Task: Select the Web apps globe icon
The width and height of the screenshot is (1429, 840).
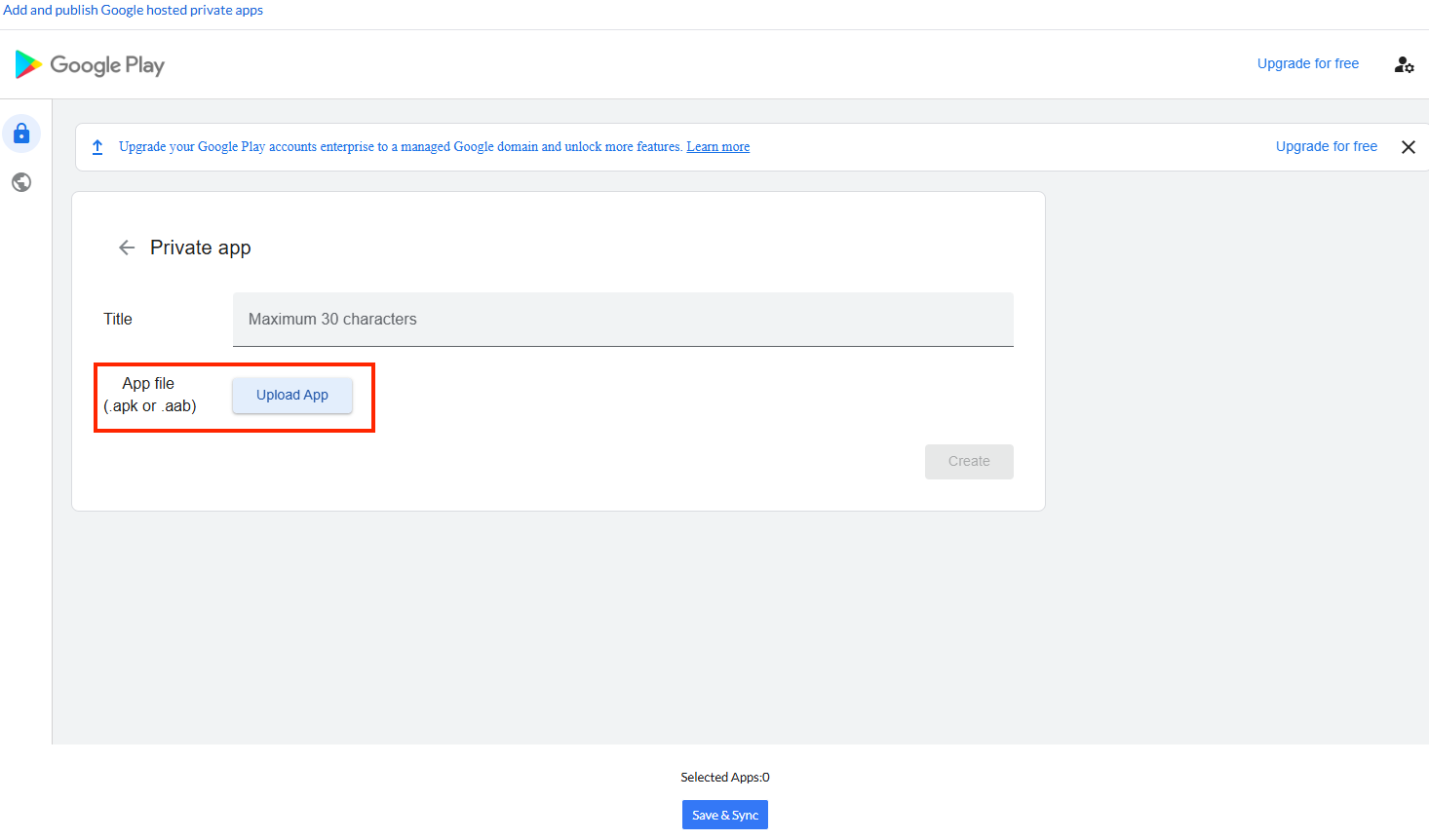Action: [x=21, y=182]
